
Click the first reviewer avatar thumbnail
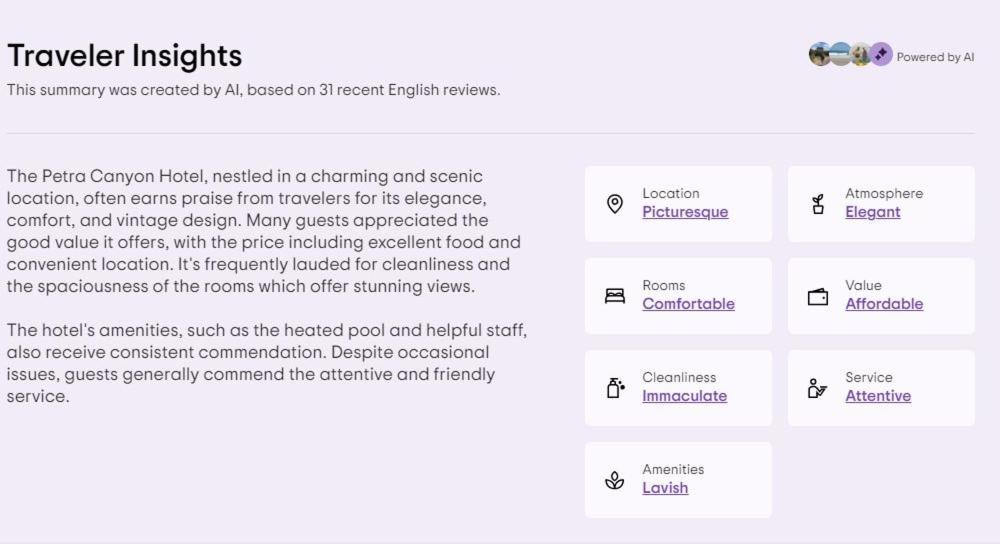point(819,55)
